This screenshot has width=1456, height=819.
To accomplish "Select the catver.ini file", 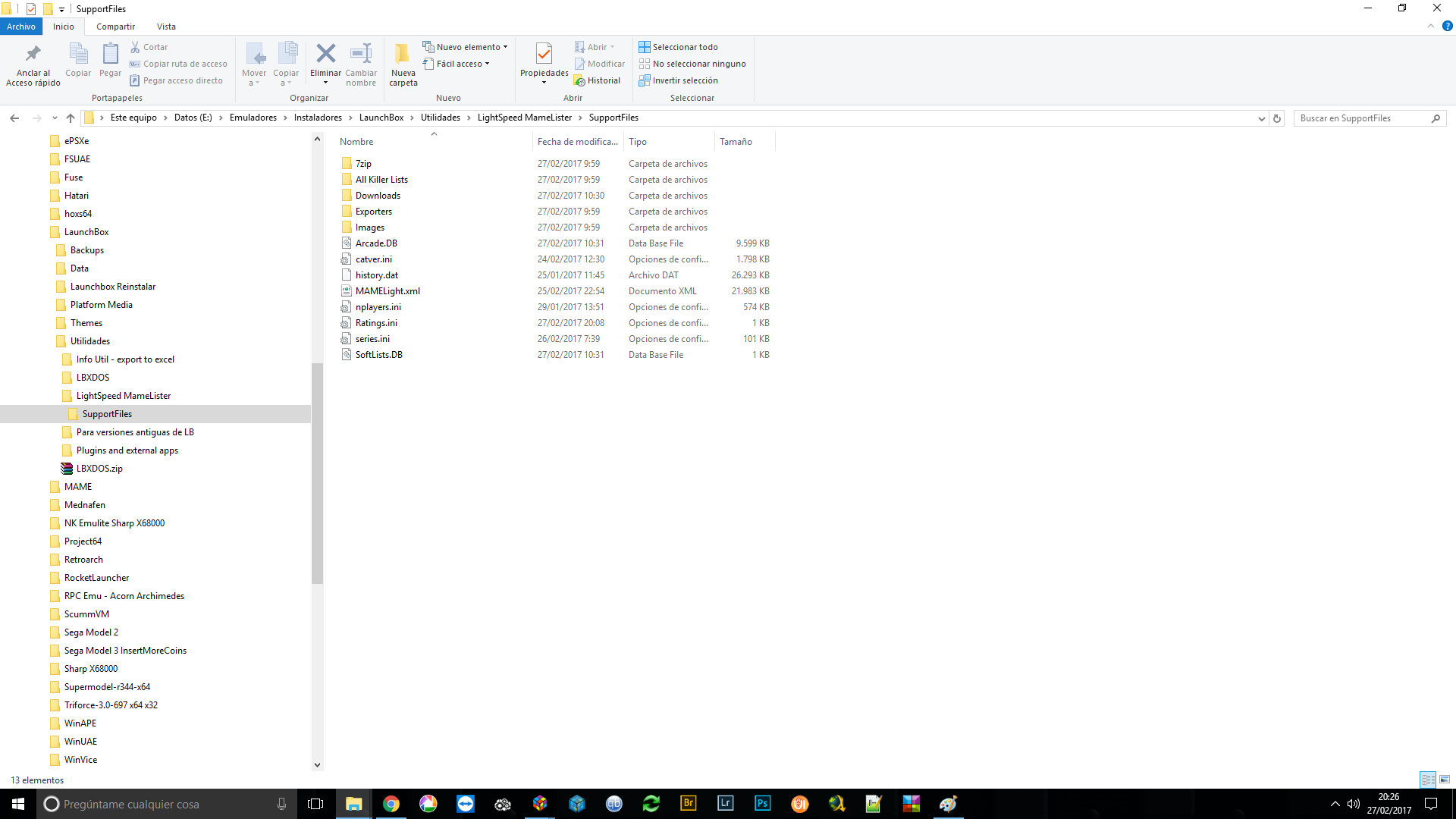I will point(374,259).
